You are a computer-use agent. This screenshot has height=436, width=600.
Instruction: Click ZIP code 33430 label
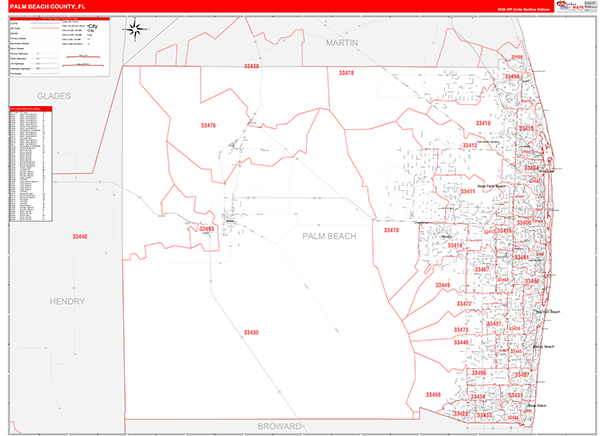251,332
